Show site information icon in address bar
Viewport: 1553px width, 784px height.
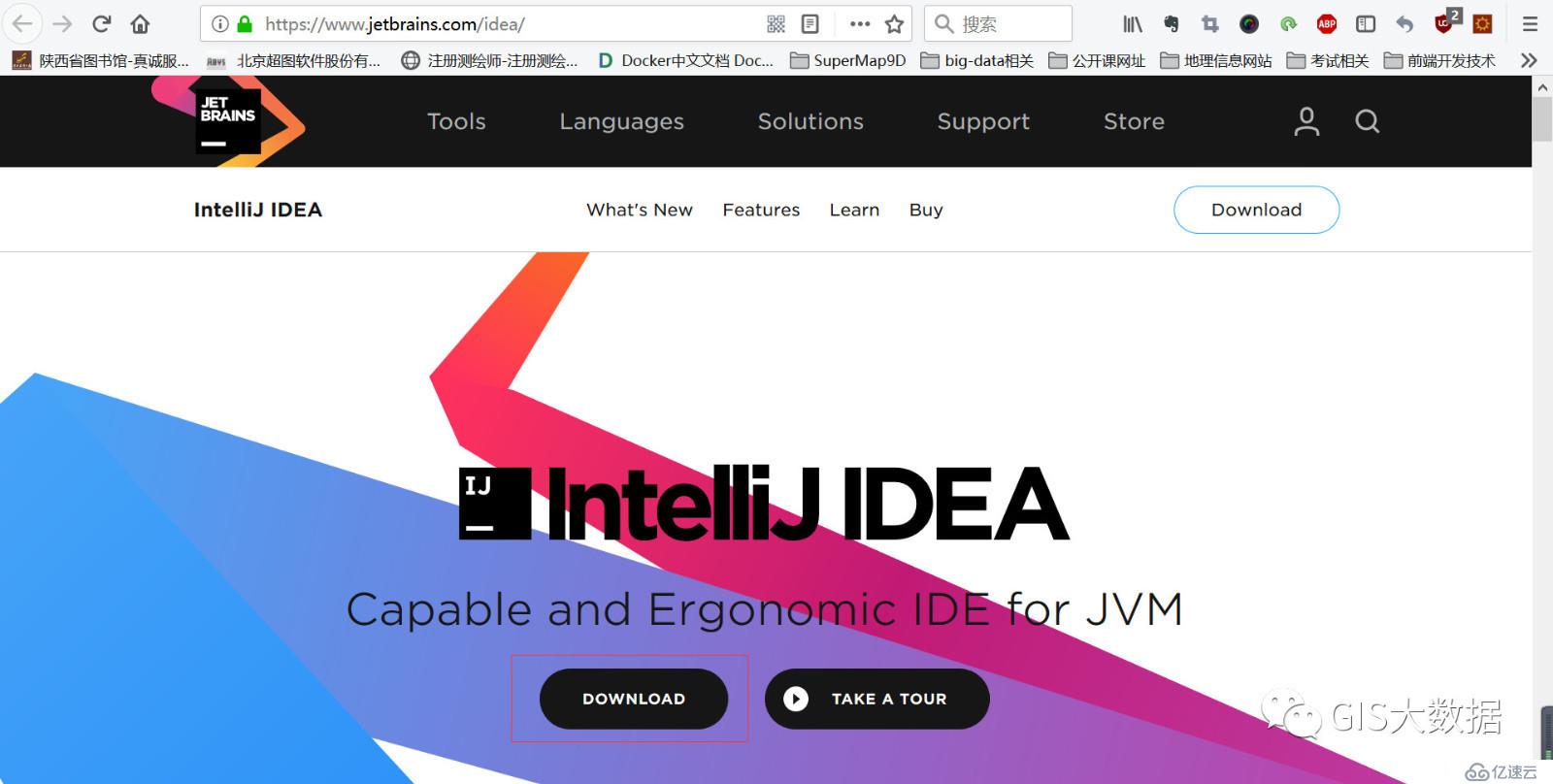pyautogui.click(x=220, y=24)
